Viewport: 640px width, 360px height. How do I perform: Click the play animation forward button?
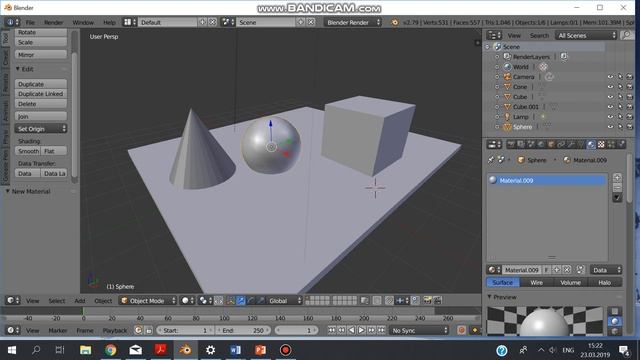tap(362, 330)
